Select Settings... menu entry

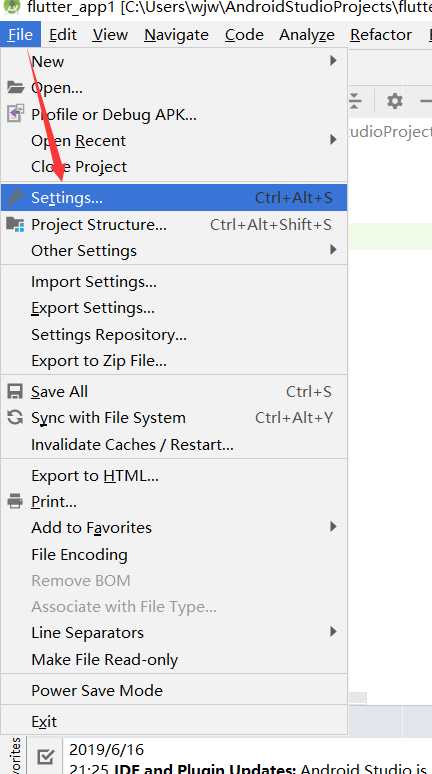click(173, 197)
